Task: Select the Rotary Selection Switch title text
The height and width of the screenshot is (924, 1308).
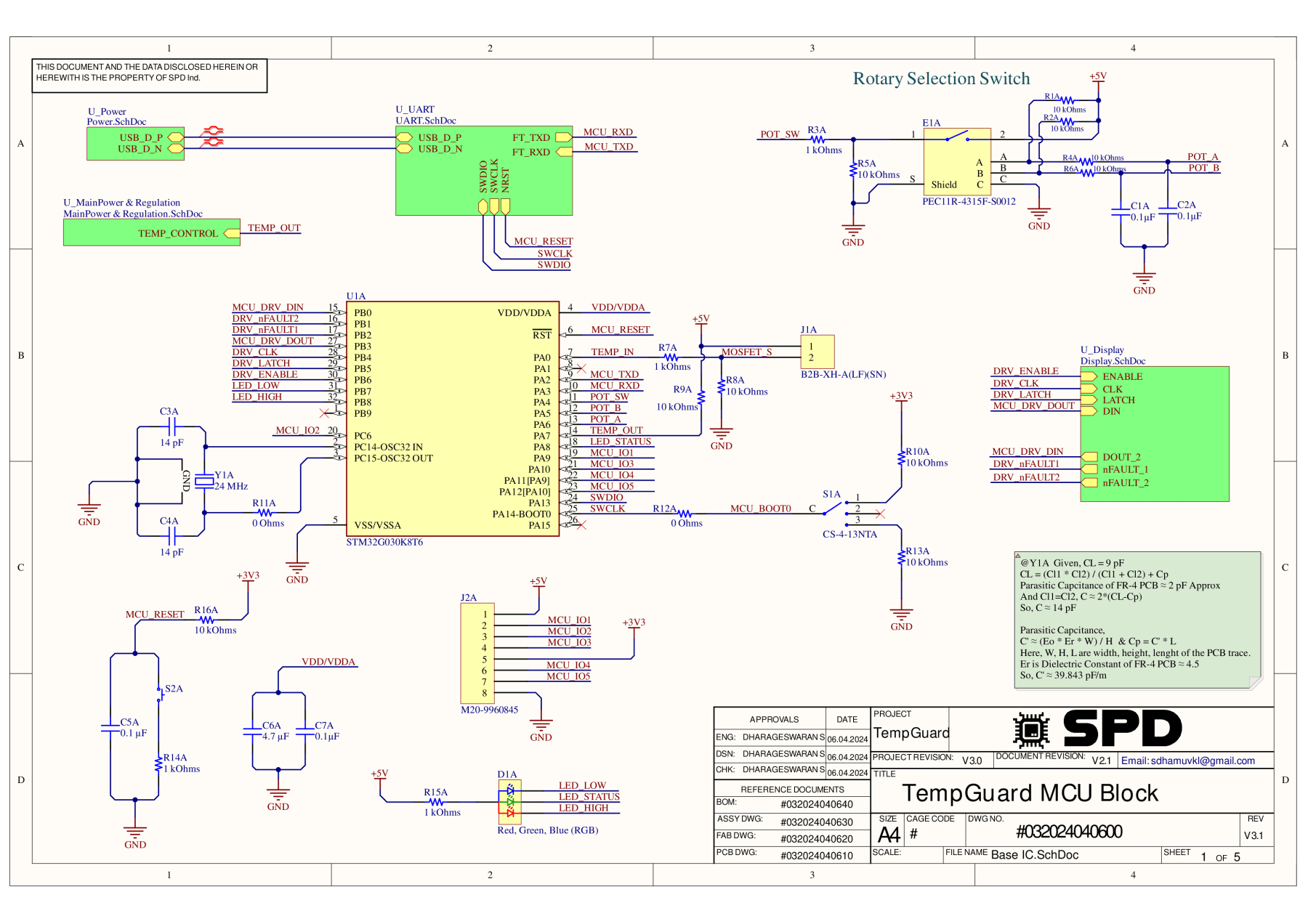Action: click(x=941, y=78)
